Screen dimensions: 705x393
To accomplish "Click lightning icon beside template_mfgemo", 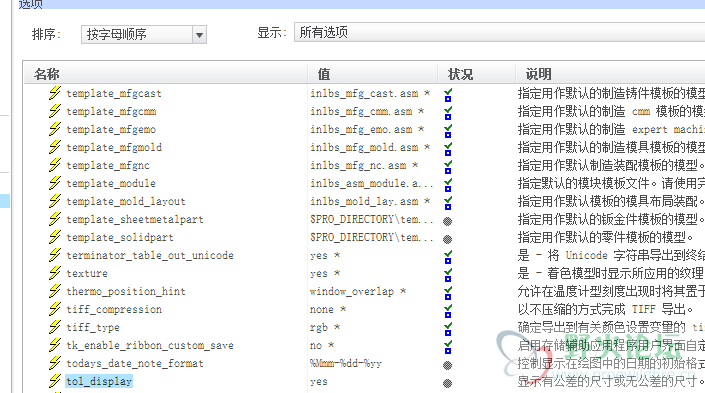I will [x=55, y=129].
